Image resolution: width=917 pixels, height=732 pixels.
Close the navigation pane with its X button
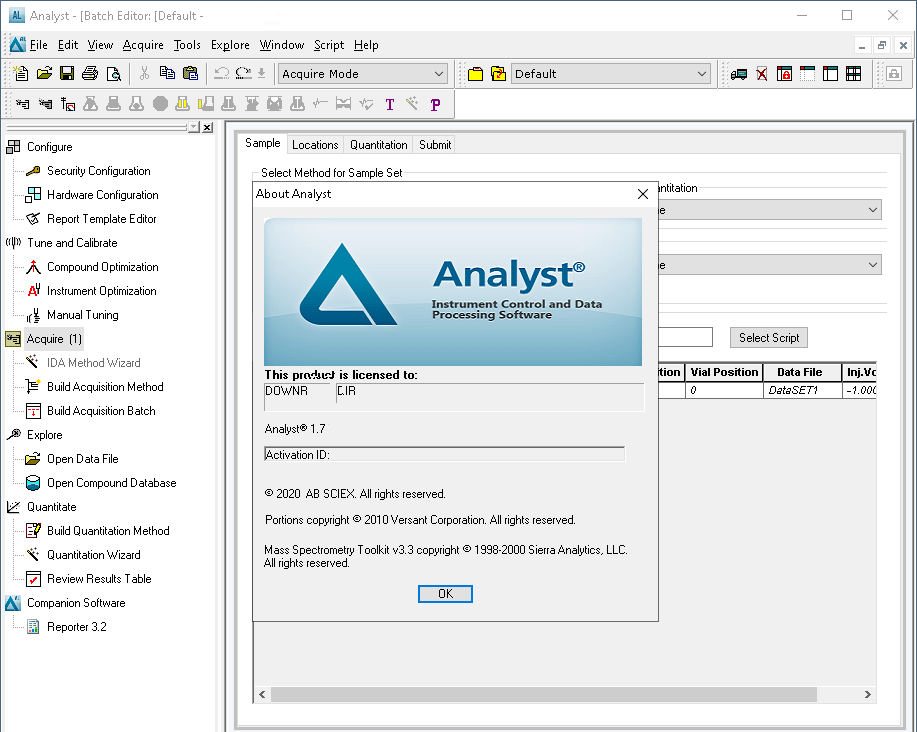pos(208,127)
